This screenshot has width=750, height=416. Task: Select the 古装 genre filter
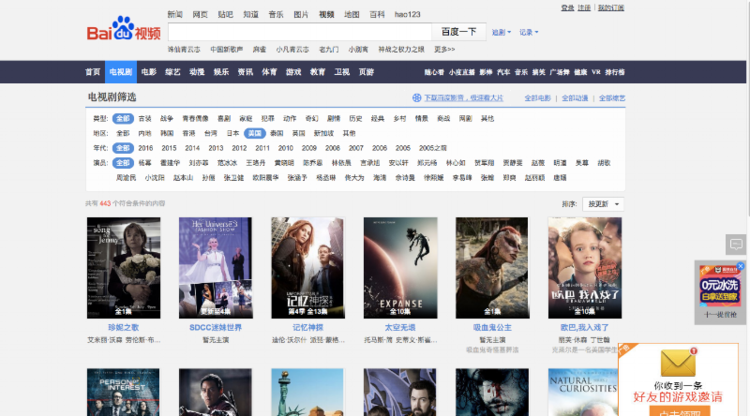pyautogui.click(x=145, y=119)
